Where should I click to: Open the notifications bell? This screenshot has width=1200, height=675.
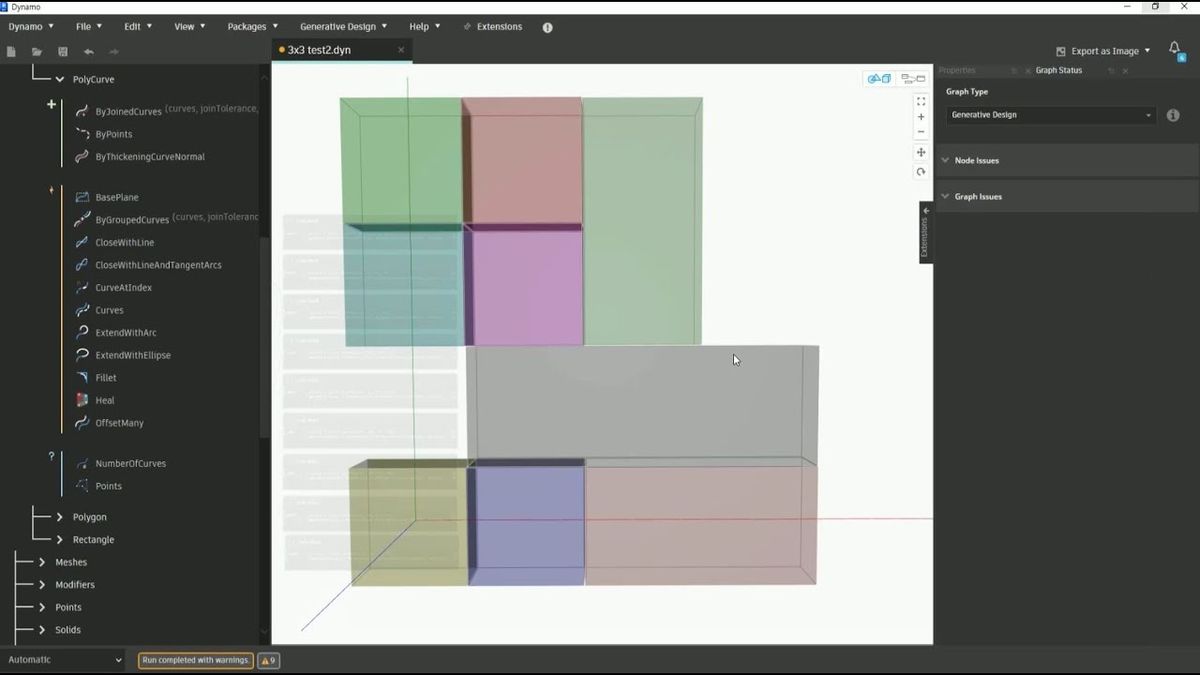(1175, 49)
